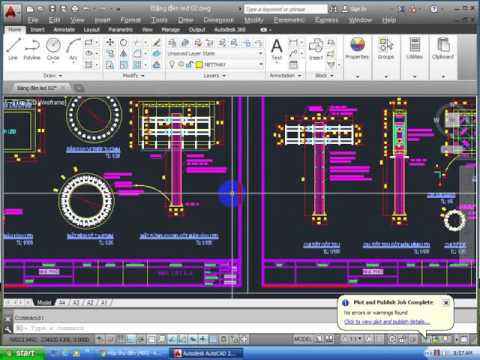Screen dimensions: 480x360
Task: Open Layer Properties manager icon
Action: click(172, 43)
